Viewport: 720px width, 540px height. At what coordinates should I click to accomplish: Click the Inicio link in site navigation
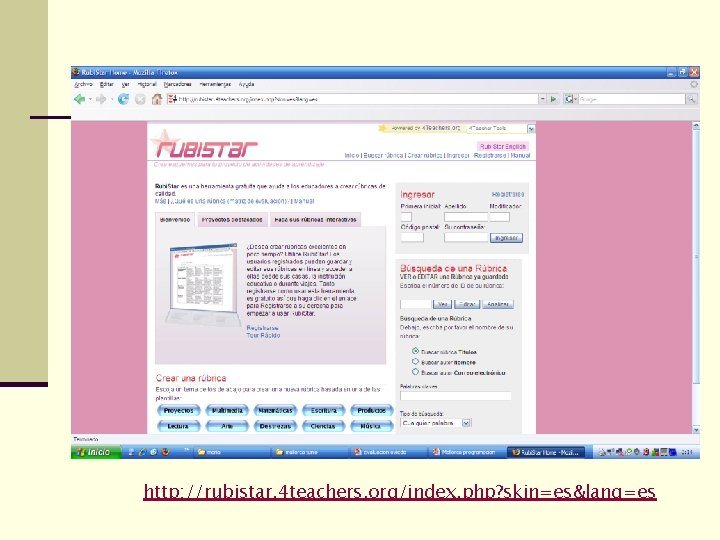click(352, 156)
